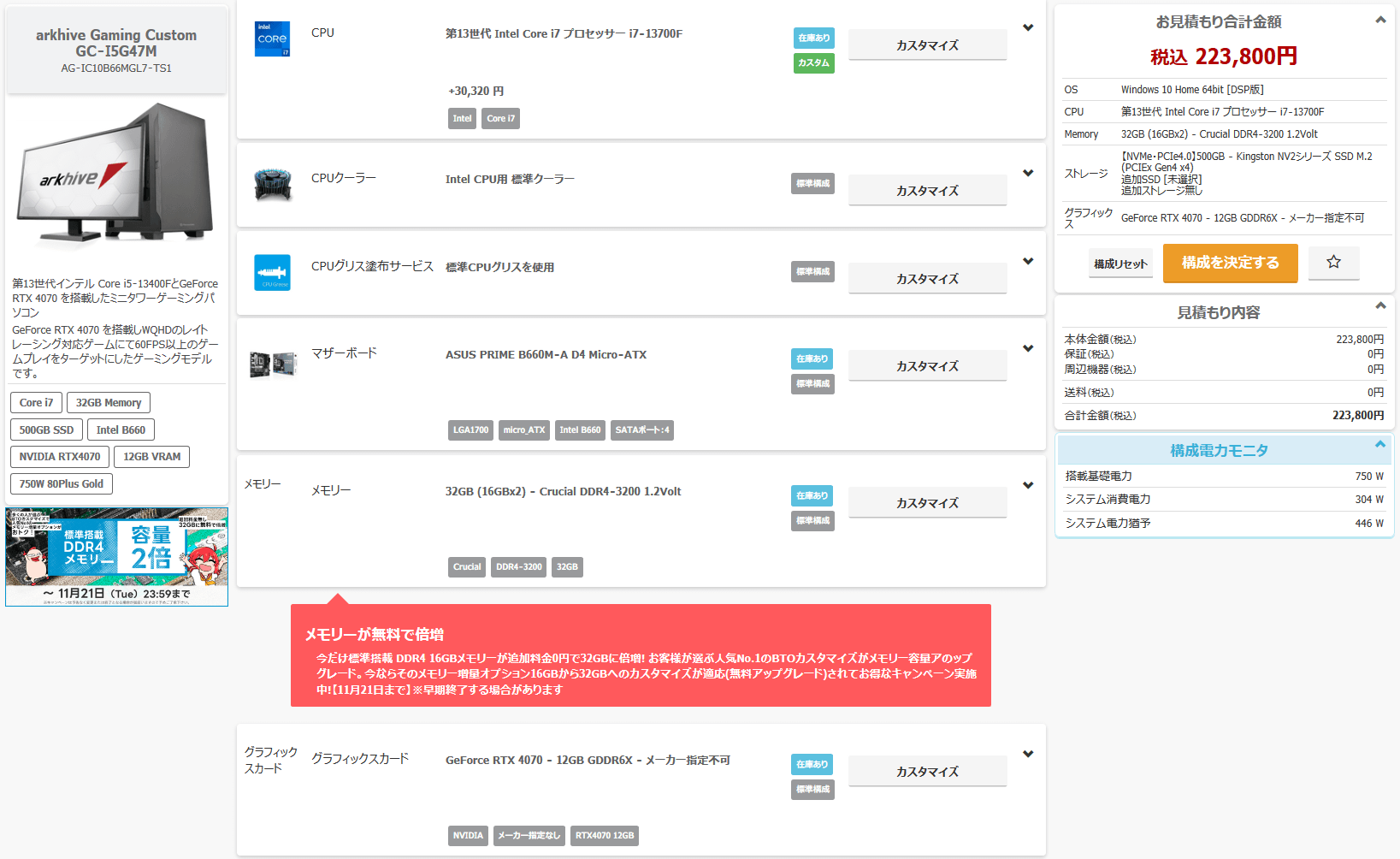Click the Crucial memory tag
This screenshot has height=859, width=1400.
point(467,567)
